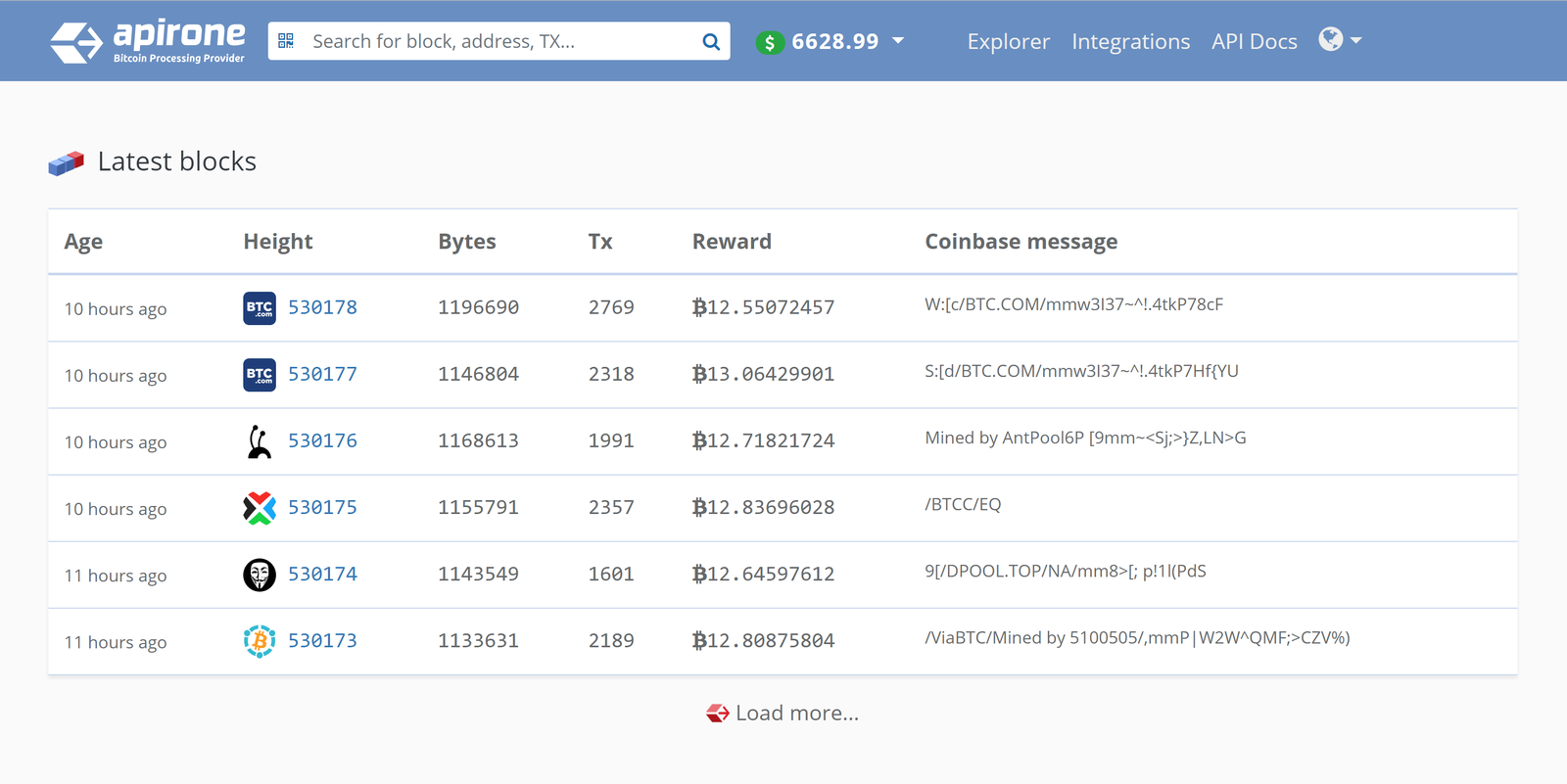Open API Docs from the navbar
The height and width of the screenshot is (784, 1567).
click(x=1254, y=41)
